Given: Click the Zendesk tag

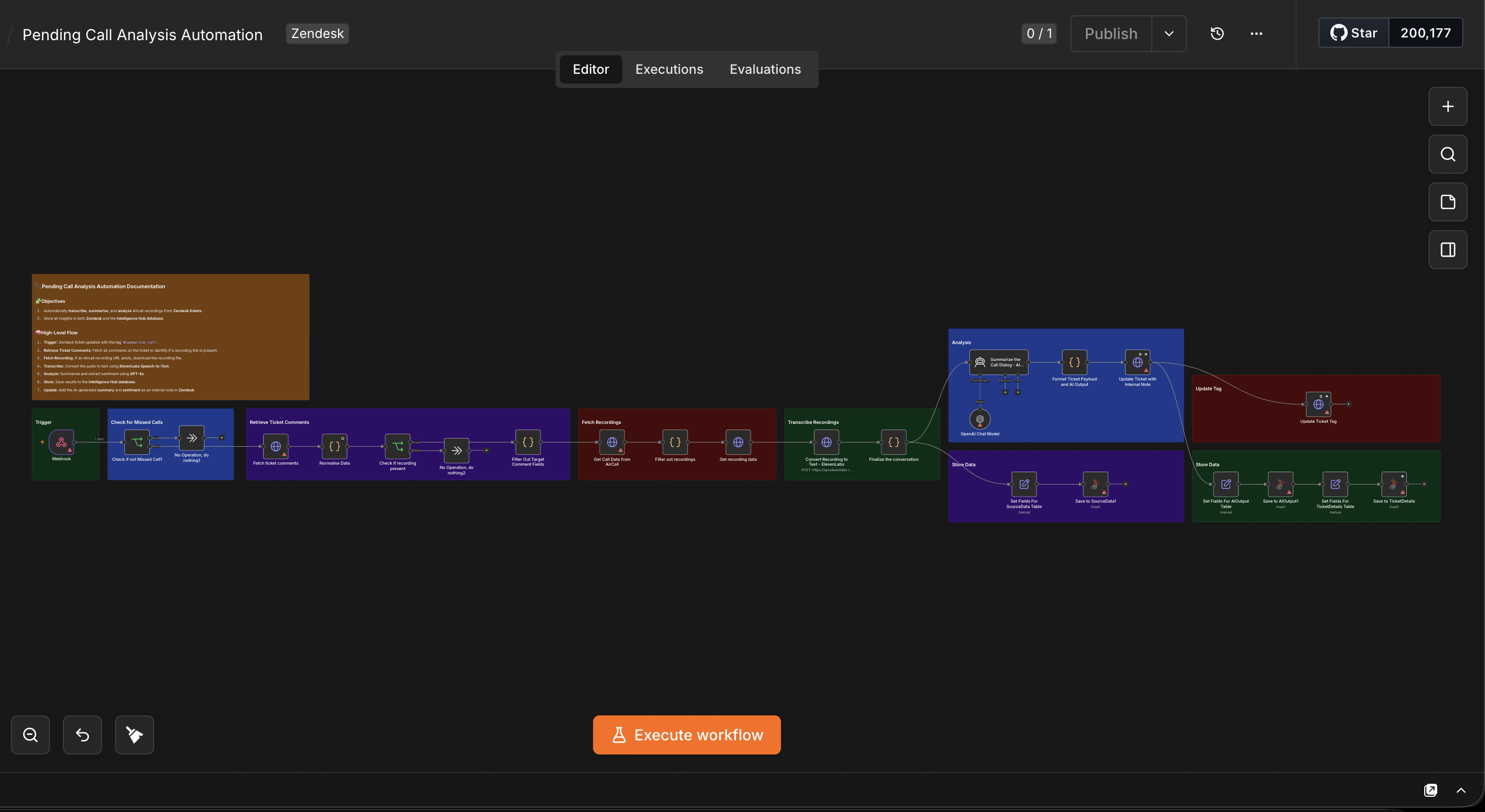Looking at the screenshot, I should (x=317, y=34).
